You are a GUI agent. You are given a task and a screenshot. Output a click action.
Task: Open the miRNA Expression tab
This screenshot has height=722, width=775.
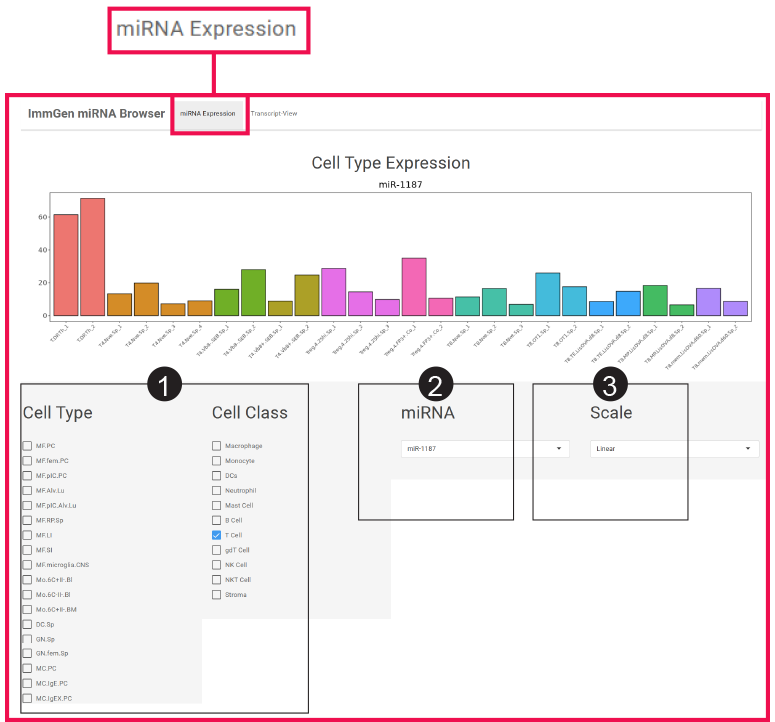click(208, 114)
